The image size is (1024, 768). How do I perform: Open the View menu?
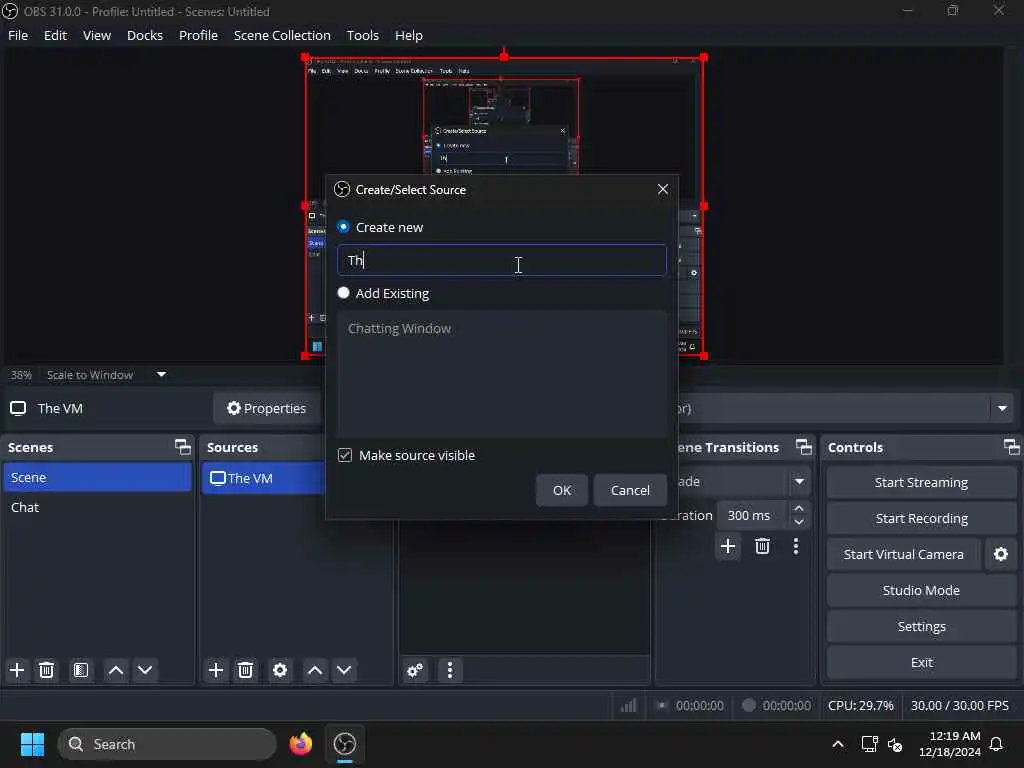pyautogui.click(x=97, y=35)
